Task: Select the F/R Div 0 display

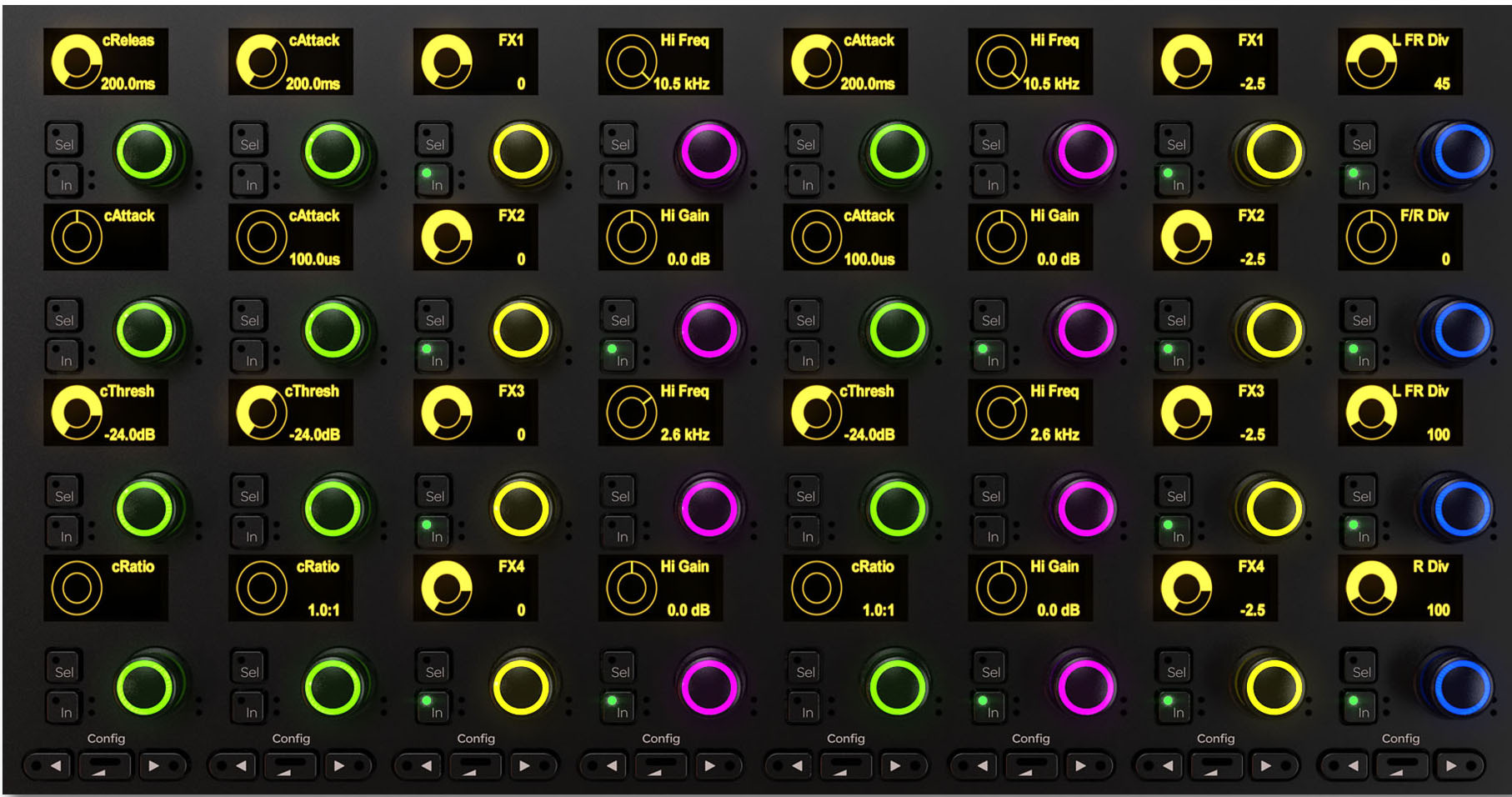Action: [1400, 237]
